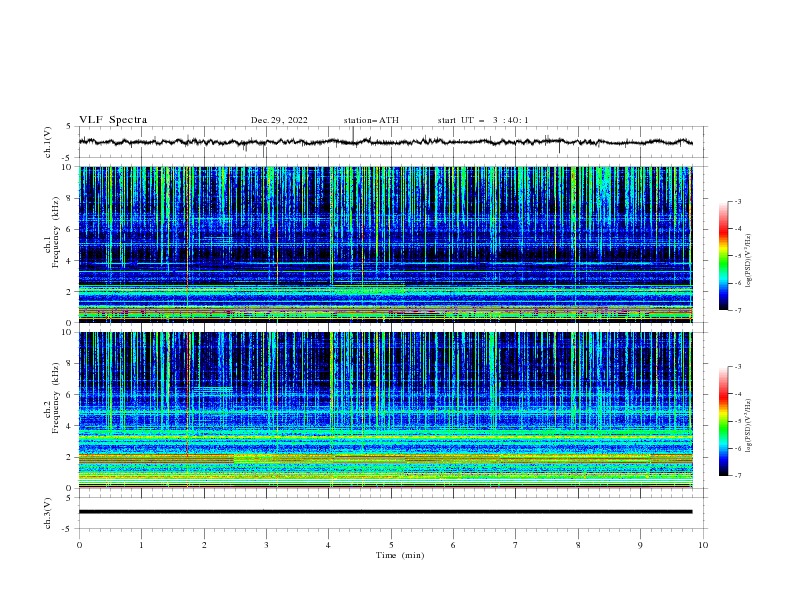Screen dimensions: 792x612
Task: Click the ch.2 PSD color scale bar
Action: (723, 421)
